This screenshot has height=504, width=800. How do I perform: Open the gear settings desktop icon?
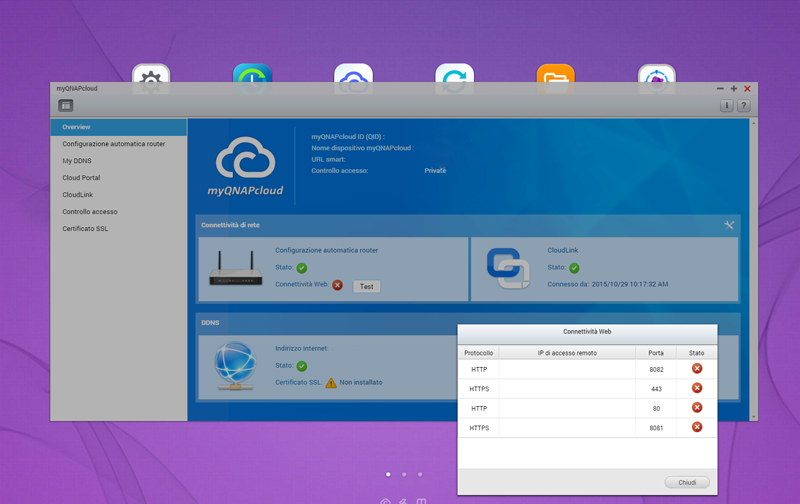151,78
